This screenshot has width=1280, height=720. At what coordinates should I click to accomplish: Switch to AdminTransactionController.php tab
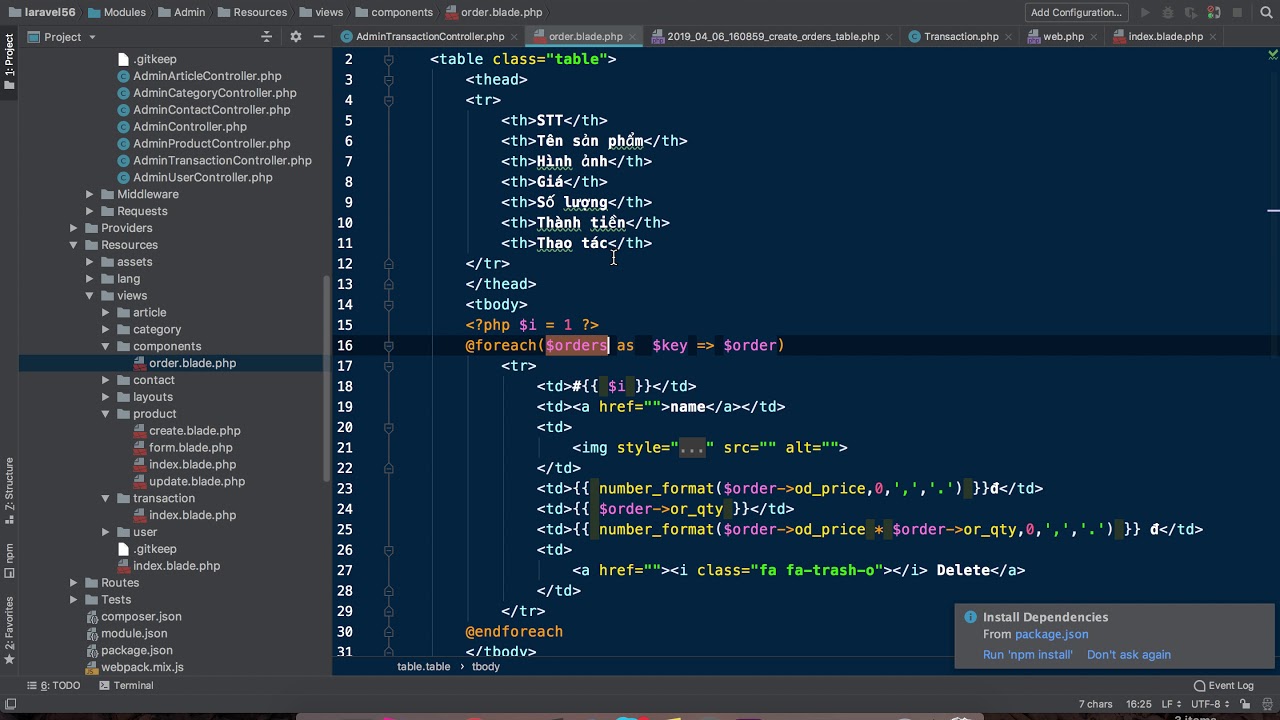click(430, 37)
